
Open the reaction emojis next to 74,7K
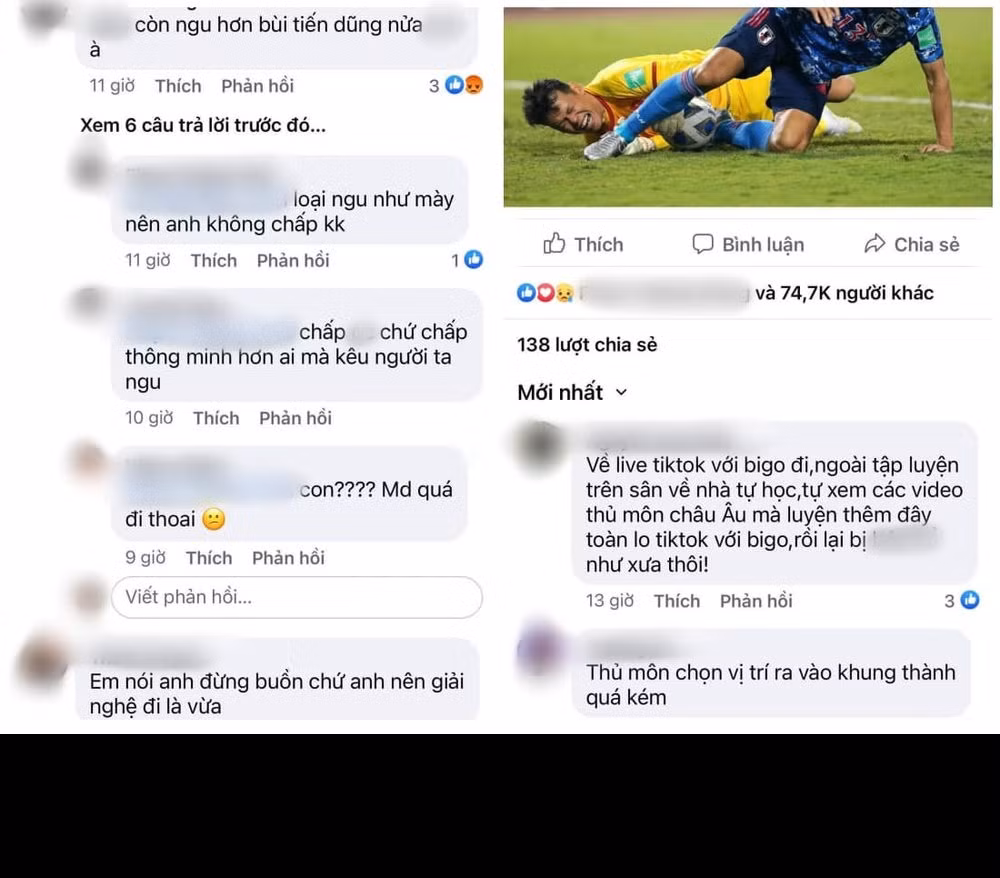[x=545, y=293]
